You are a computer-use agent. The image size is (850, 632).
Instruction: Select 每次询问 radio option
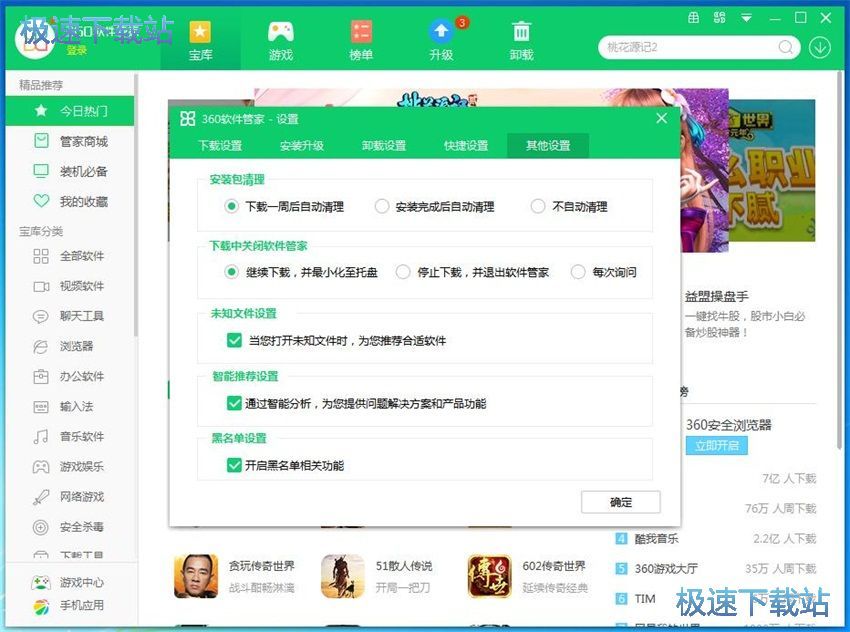point(604,272)
